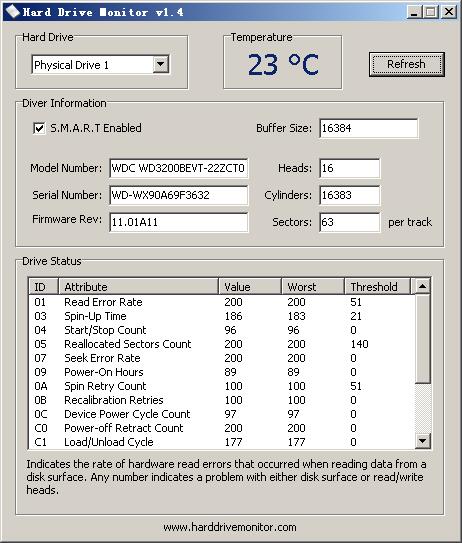Select the Start/Stop Count row
This screenshot has width=462, height=543.
click(222, 330)
